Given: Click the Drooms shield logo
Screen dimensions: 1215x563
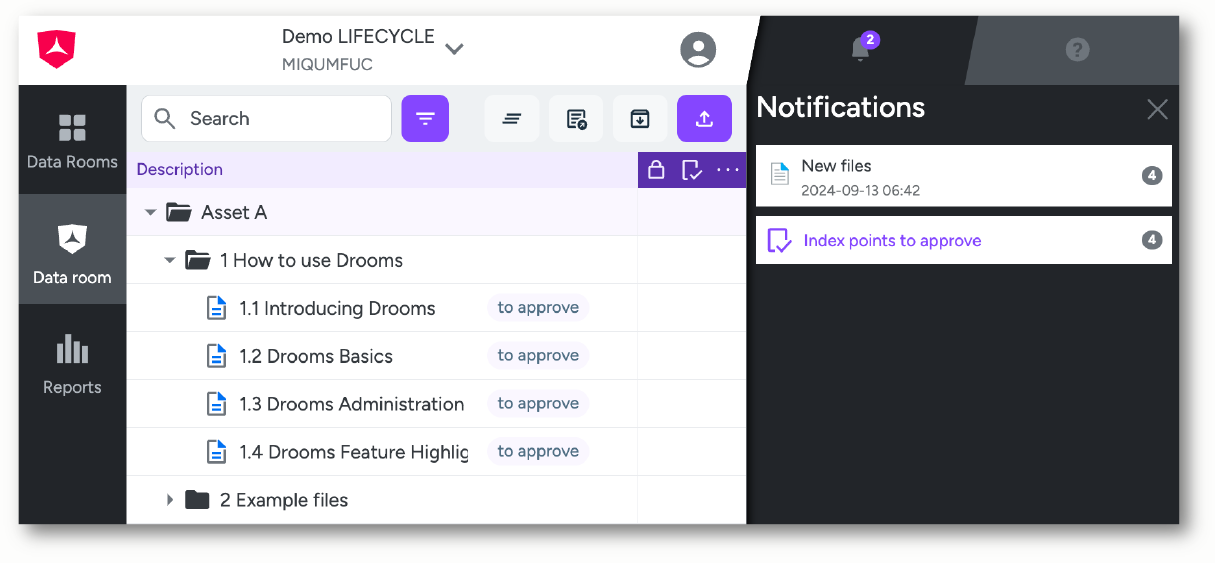Looking at the screenshot, I should point(57,49).
